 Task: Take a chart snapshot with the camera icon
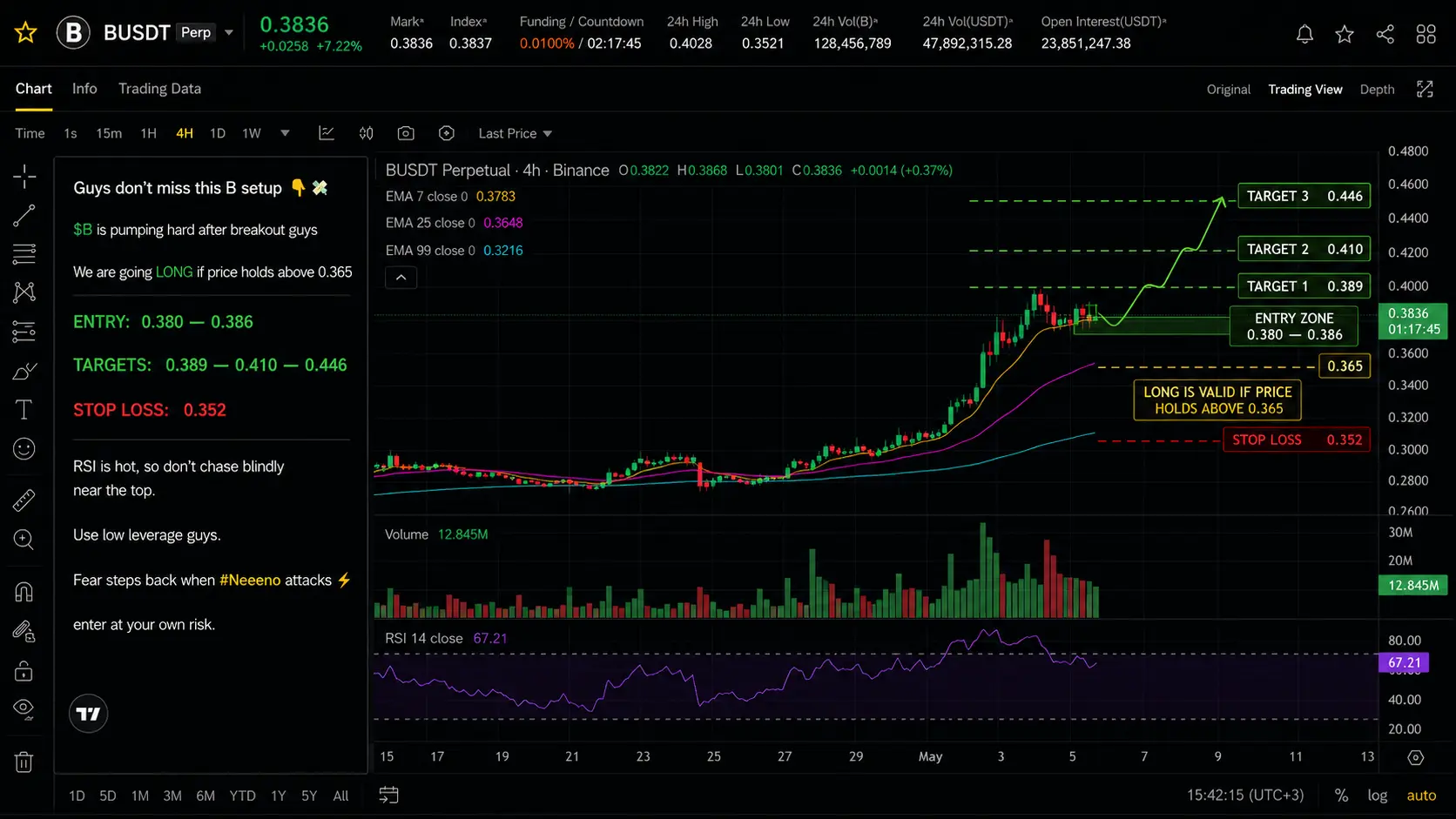pos(406,133)
